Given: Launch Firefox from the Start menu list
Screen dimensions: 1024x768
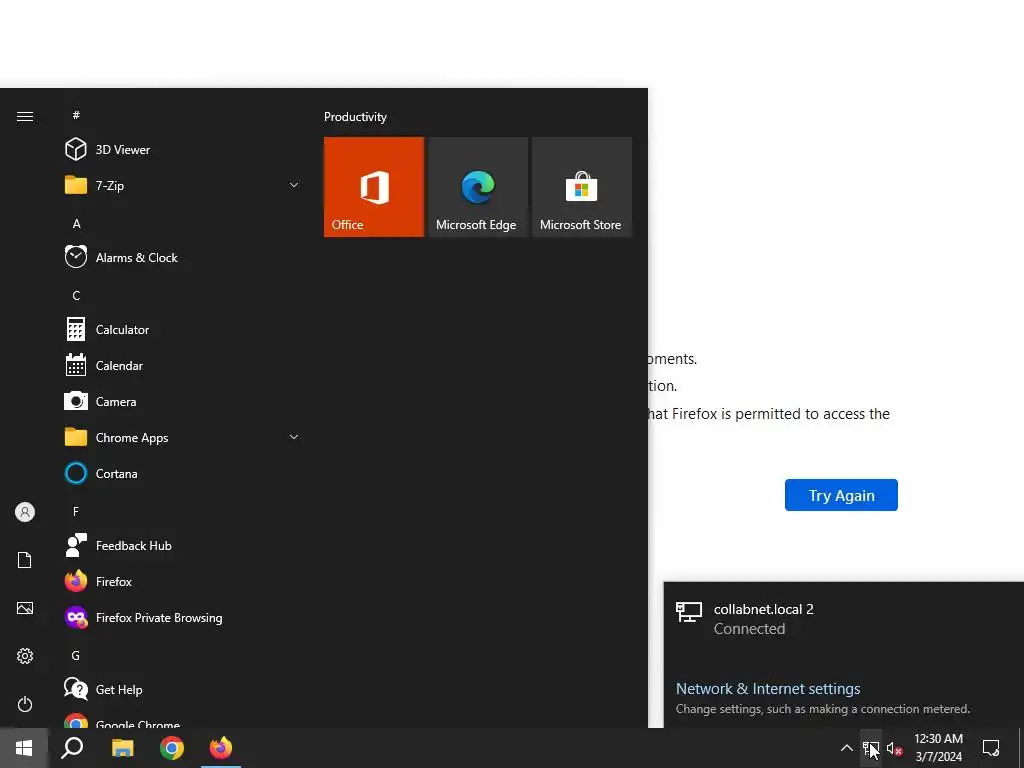Looking at the screenshot, I should click(182, 581).
